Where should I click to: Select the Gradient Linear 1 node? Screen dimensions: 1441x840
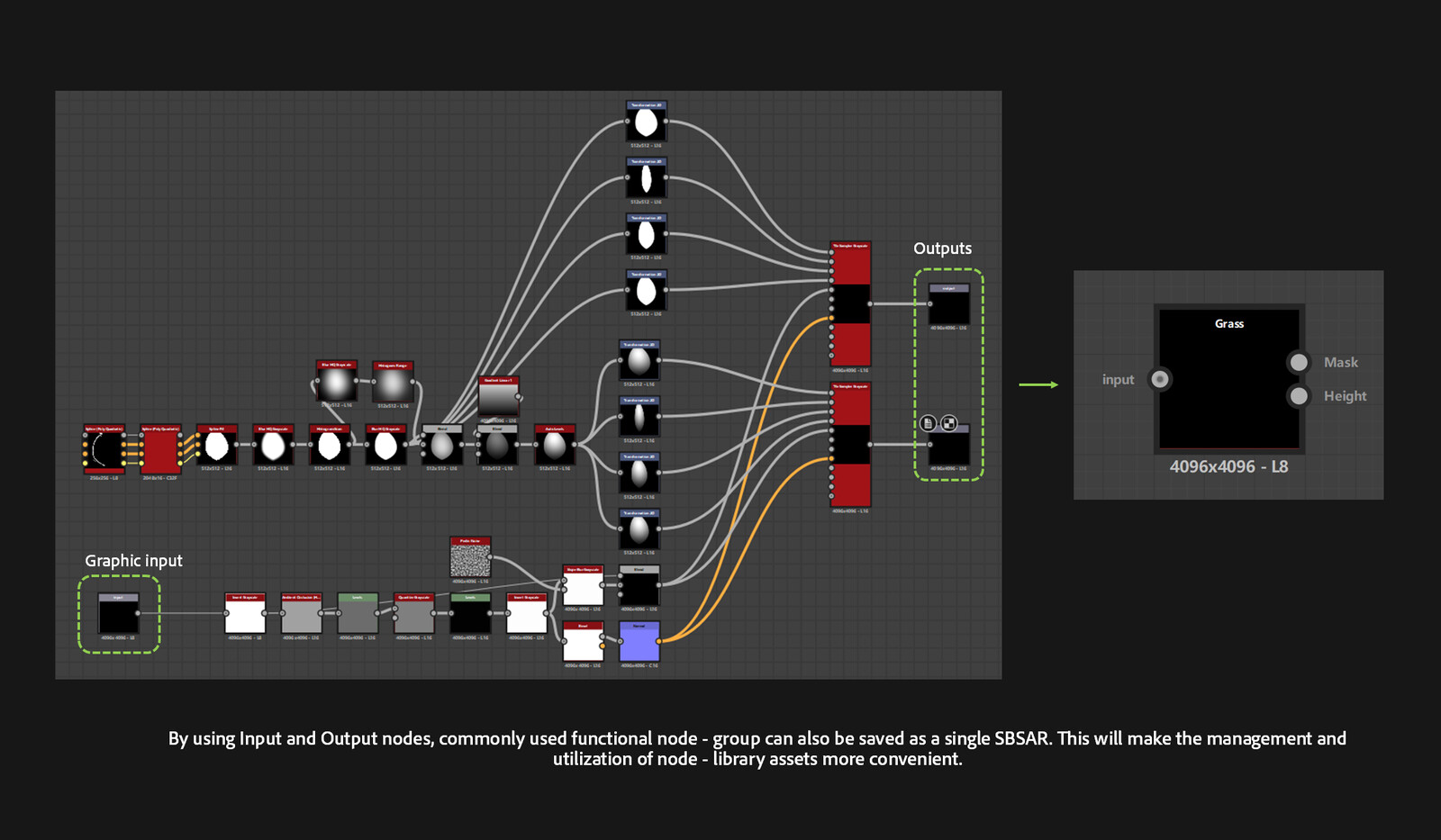pyautogui.click(x=498, y=397)
